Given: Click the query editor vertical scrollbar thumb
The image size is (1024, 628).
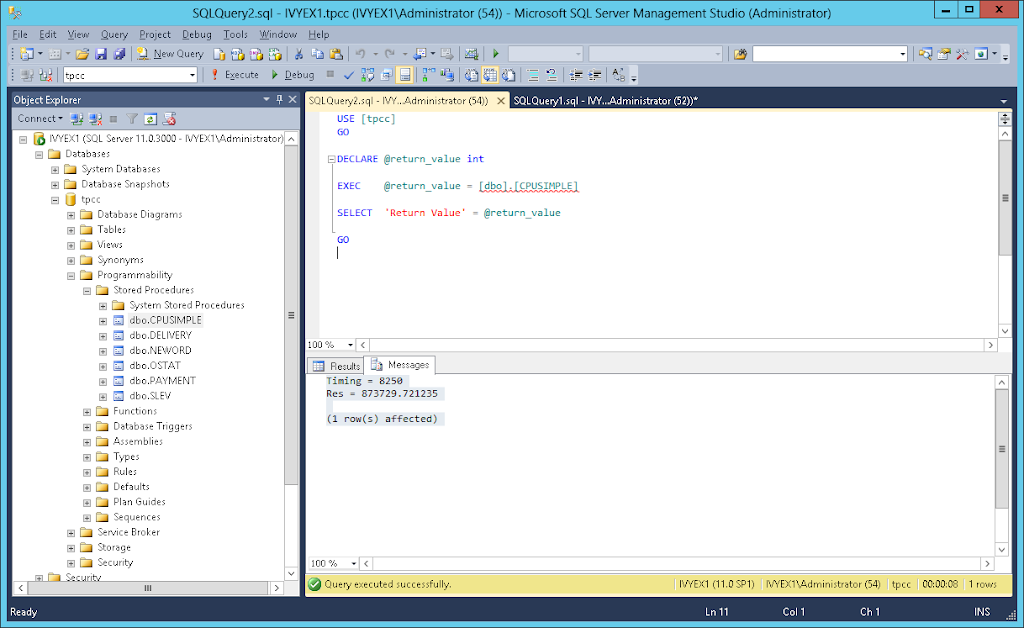Looking at the screenshot, I should [1005, 198].
